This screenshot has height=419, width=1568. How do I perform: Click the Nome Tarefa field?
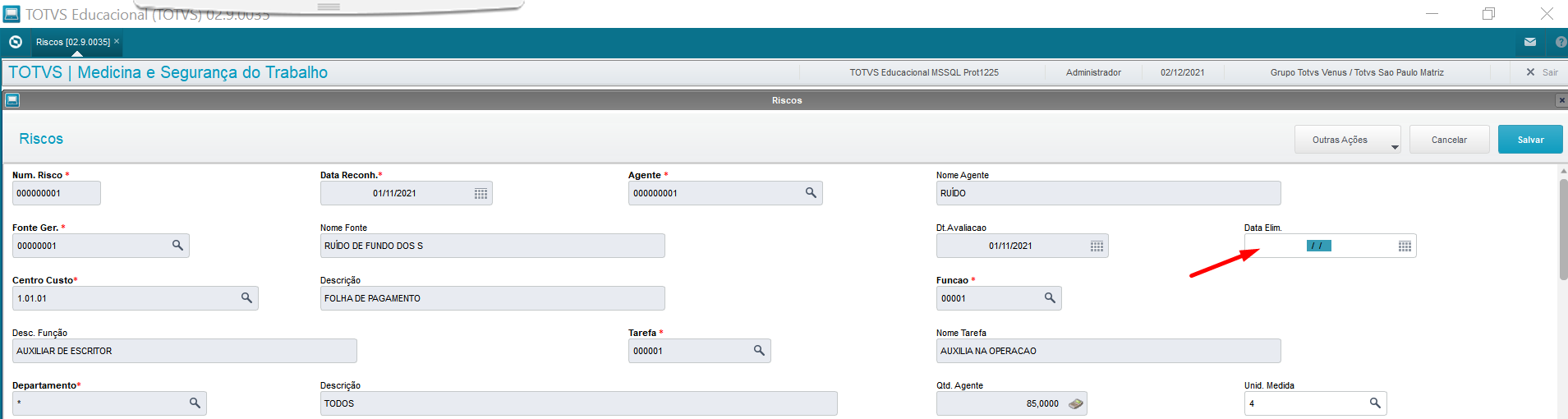click(x=1108, y=351)
